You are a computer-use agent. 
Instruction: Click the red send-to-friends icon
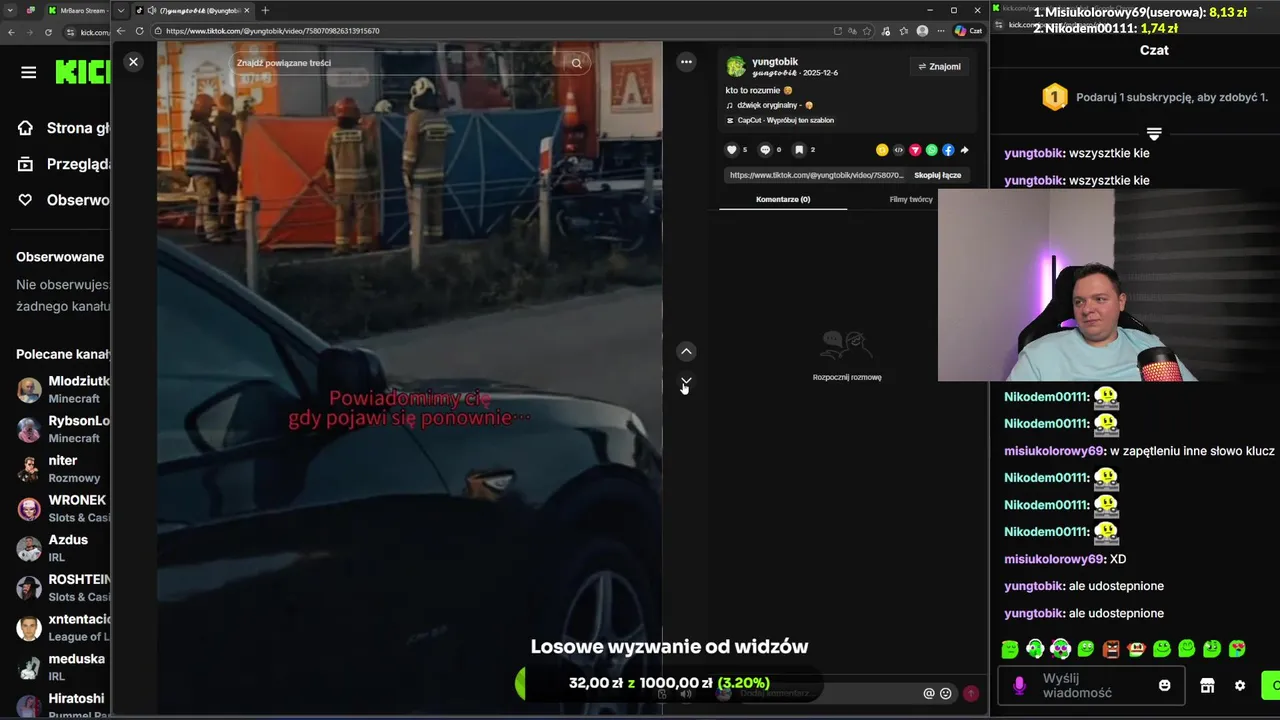[915, 150]
